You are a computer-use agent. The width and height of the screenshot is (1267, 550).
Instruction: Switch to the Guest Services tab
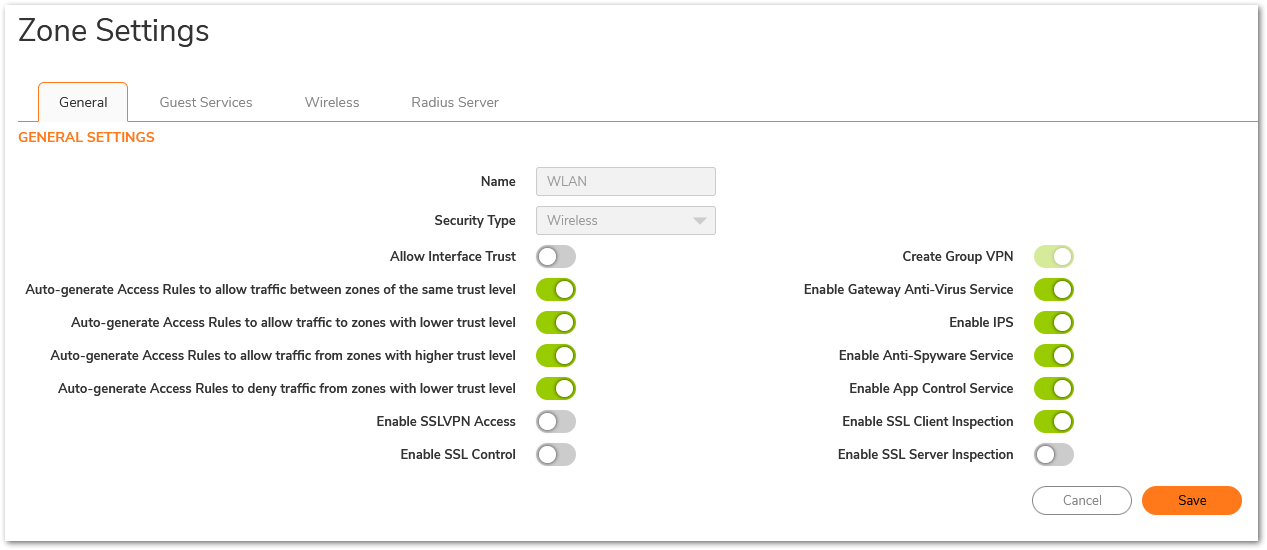pyautogui.click(x=206, y=102)
